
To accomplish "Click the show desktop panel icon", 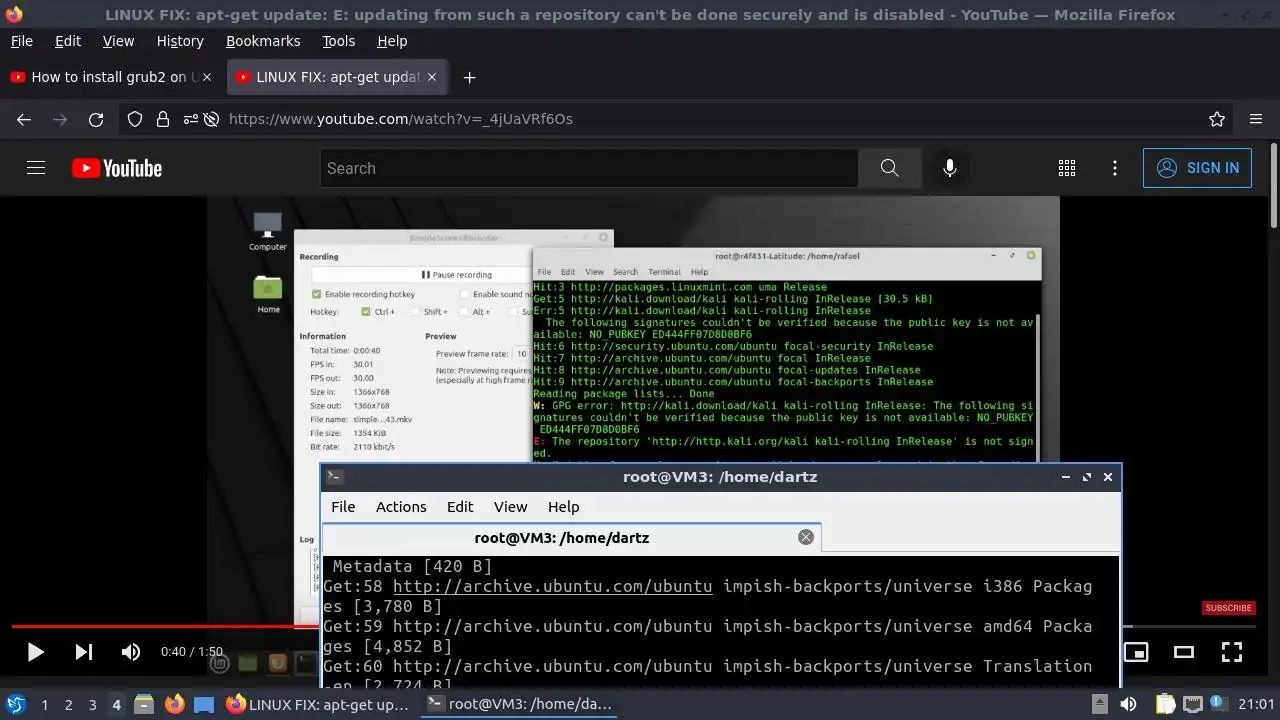I will (x=203, y=704).
